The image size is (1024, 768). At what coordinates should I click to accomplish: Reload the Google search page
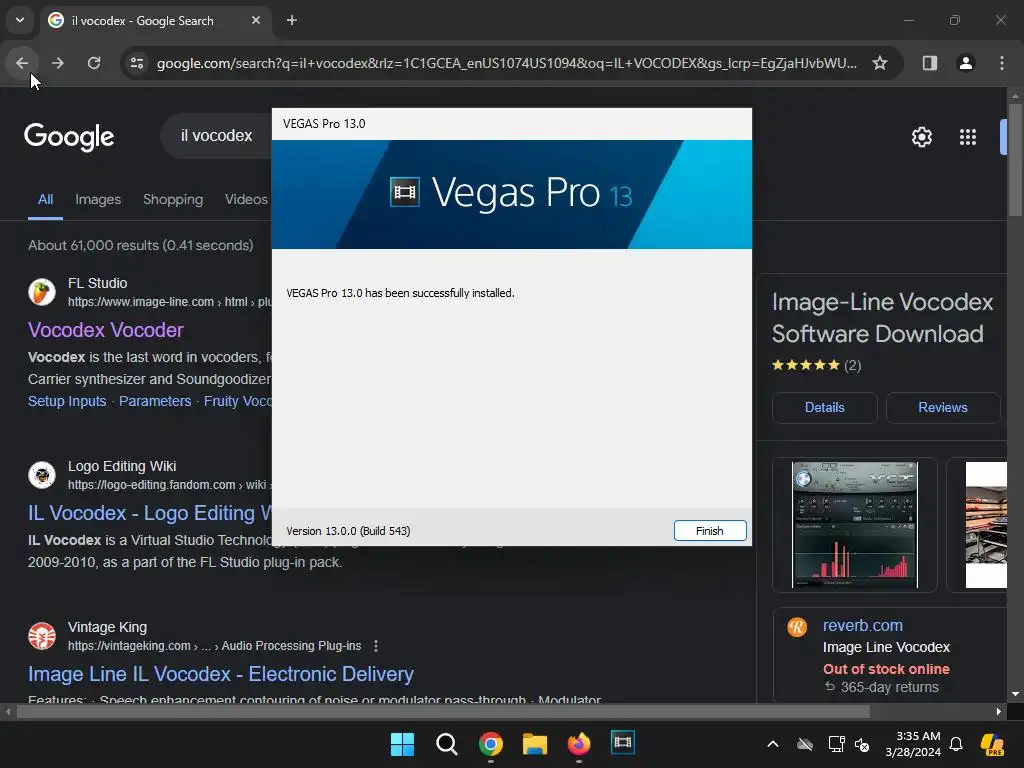pyautogui.click(x=94, y=63)
